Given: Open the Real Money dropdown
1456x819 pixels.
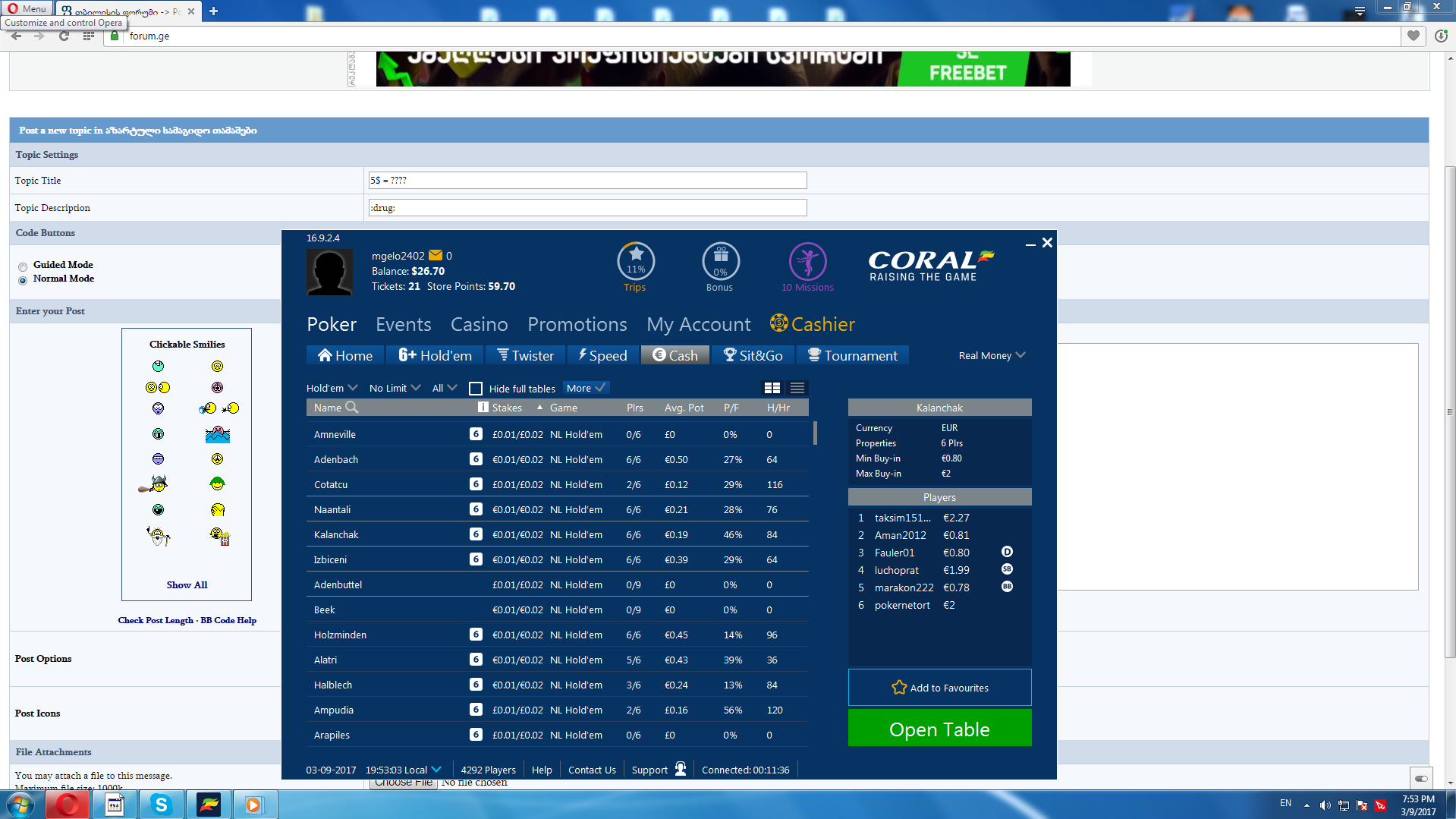Looking at the screenshot, I should click(x=992, y=355).
